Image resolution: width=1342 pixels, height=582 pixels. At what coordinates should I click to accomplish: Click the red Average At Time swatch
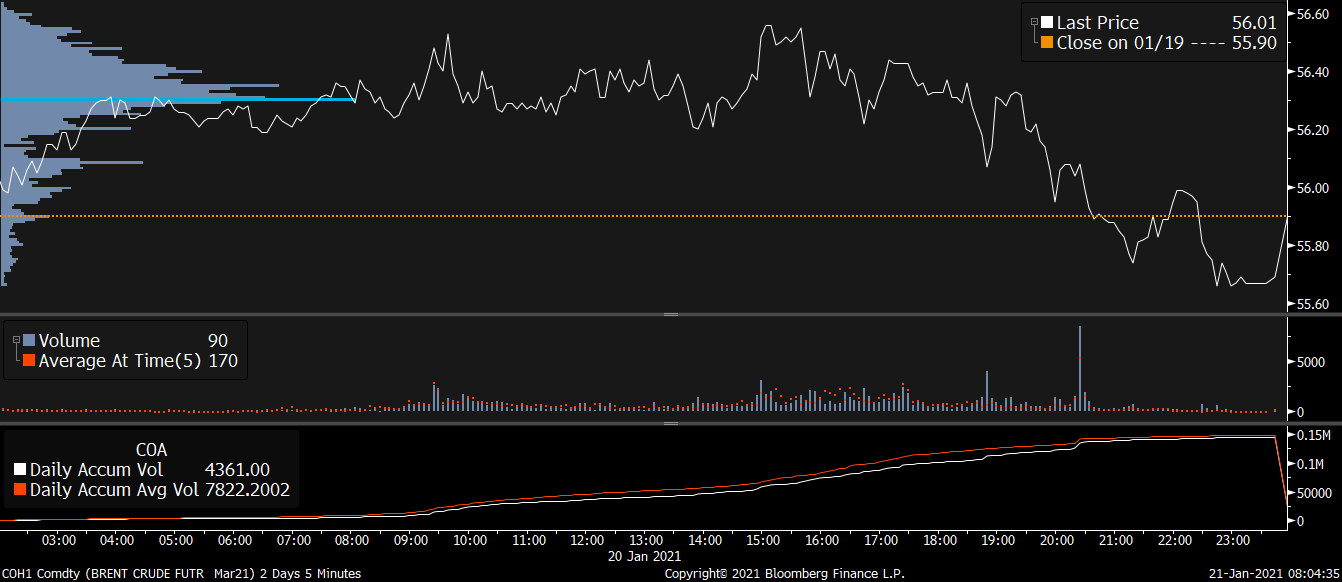click(29, 361)
